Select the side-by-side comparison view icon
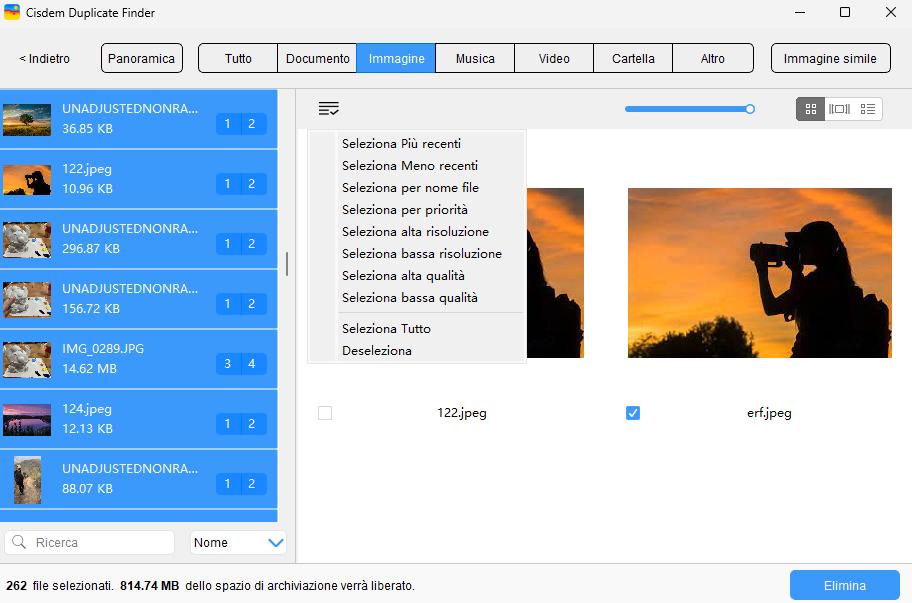The height and width of the screenshot is (603, 912). point(839,109)
